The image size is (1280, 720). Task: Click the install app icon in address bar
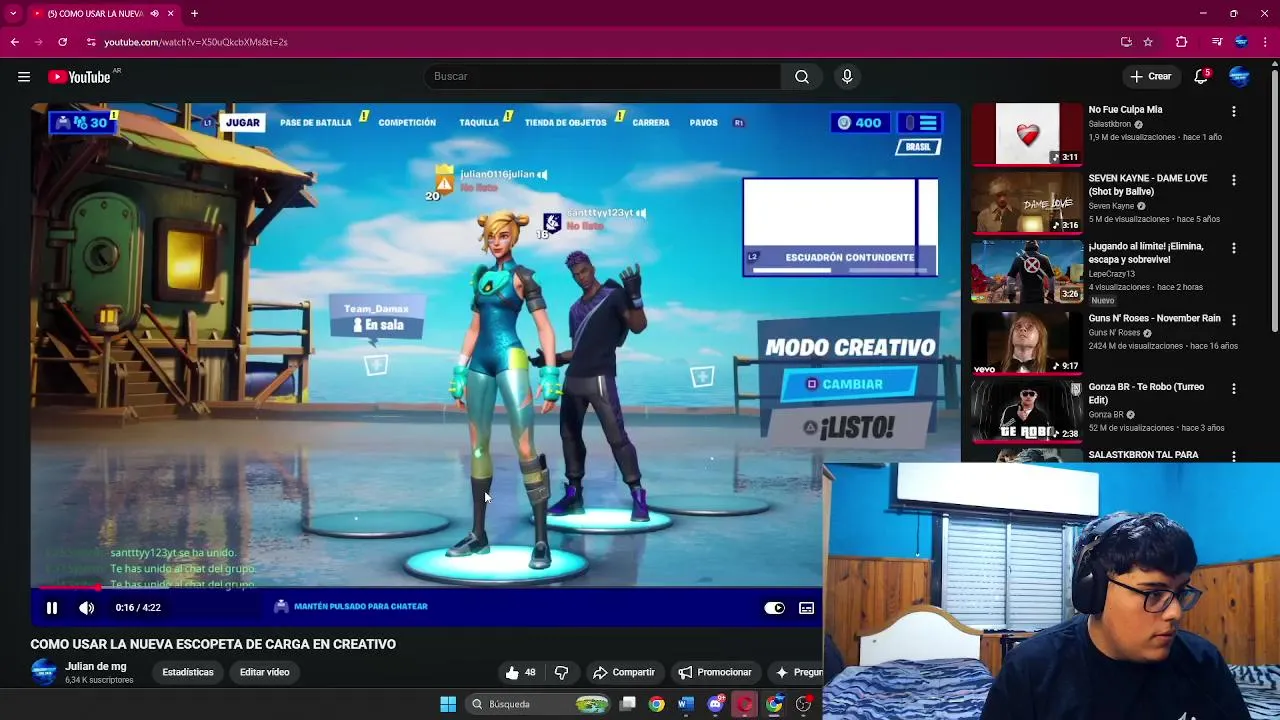pyautogui.click(x=1126, y=42)
